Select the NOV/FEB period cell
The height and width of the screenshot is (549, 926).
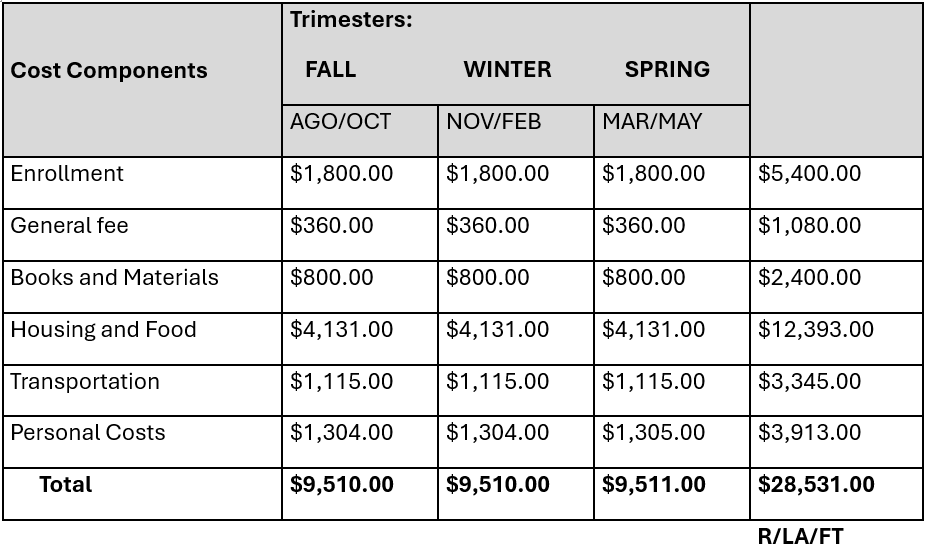point(493,122)
